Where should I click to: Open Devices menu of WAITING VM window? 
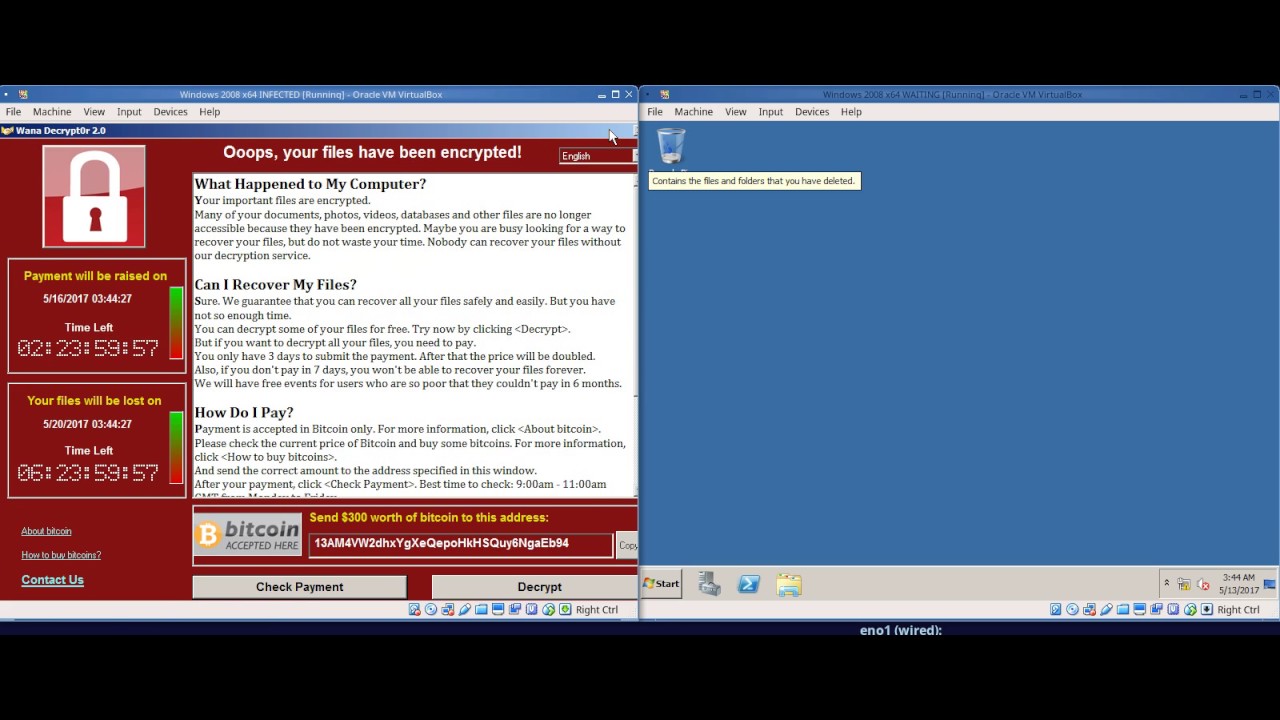[x=812, y=112]
